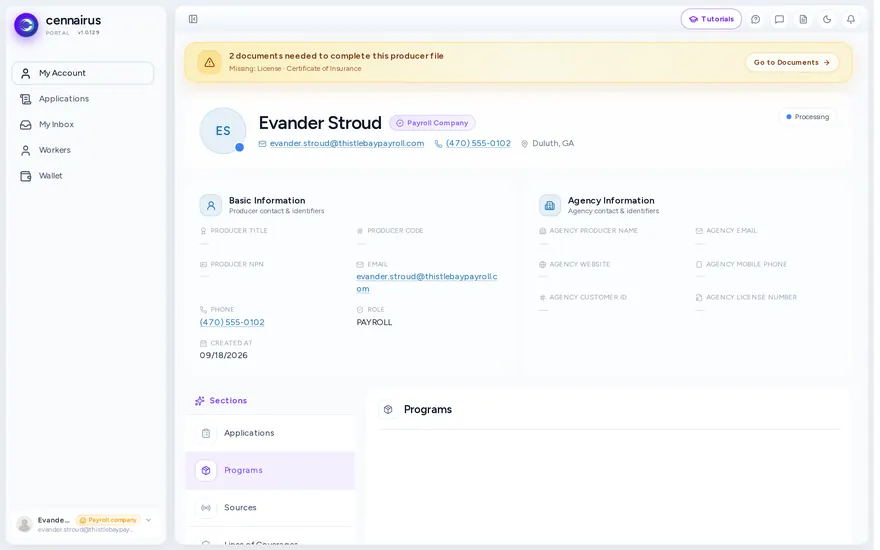Open the document icon in top bar
Viewport: 880px width, 550px height.
click(x=803, y=19)
